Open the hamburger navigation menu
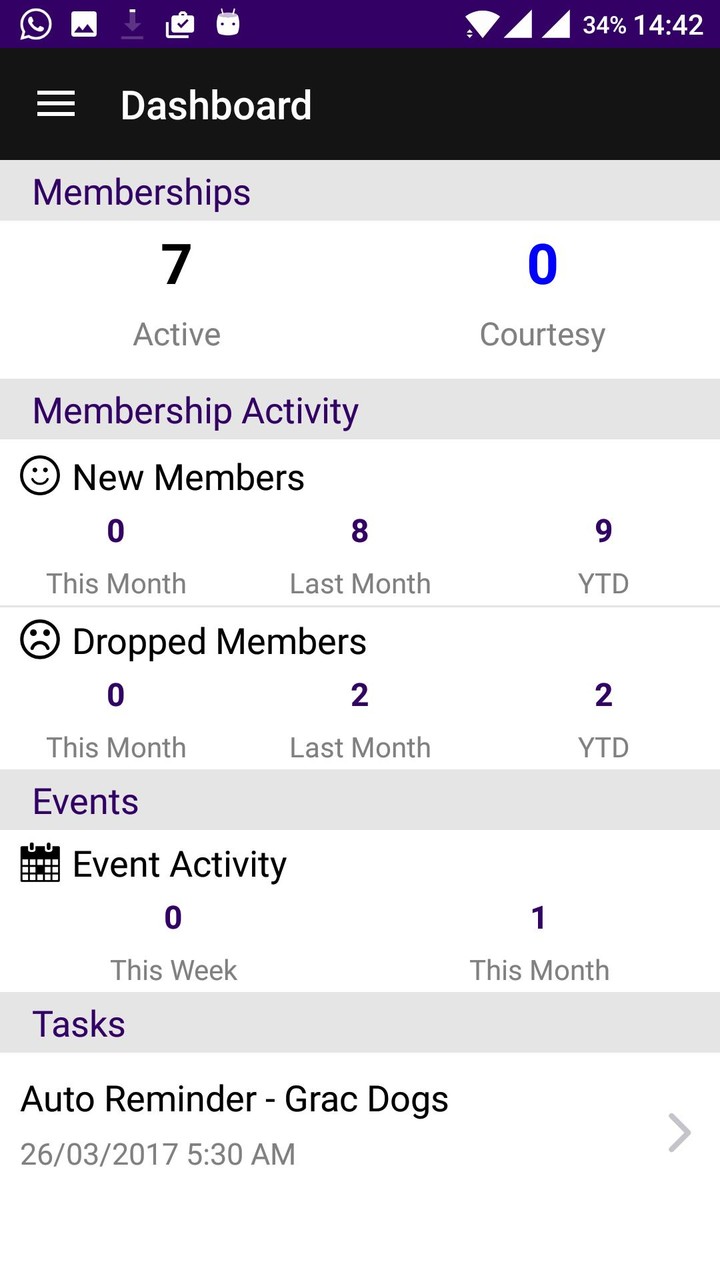Viewport: 720px width, 1280px height. pyautogui.click(x=56, y=105)
